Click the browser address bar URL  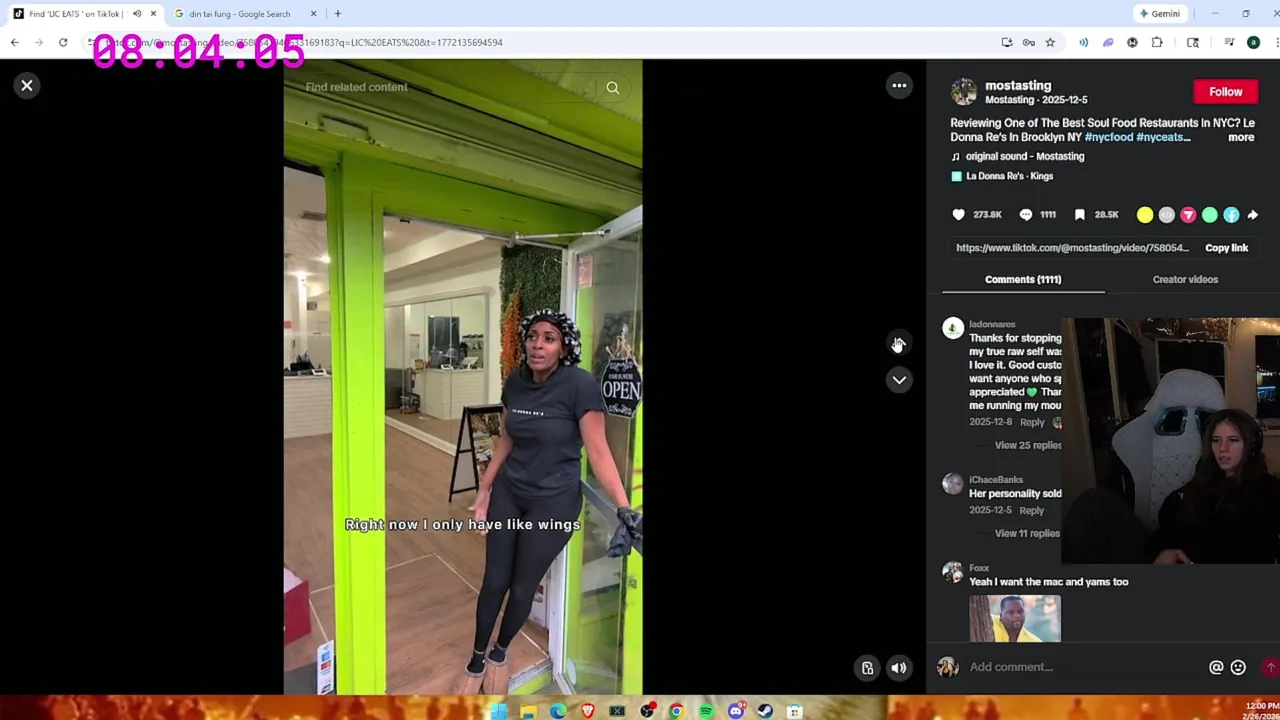(540, 43)
